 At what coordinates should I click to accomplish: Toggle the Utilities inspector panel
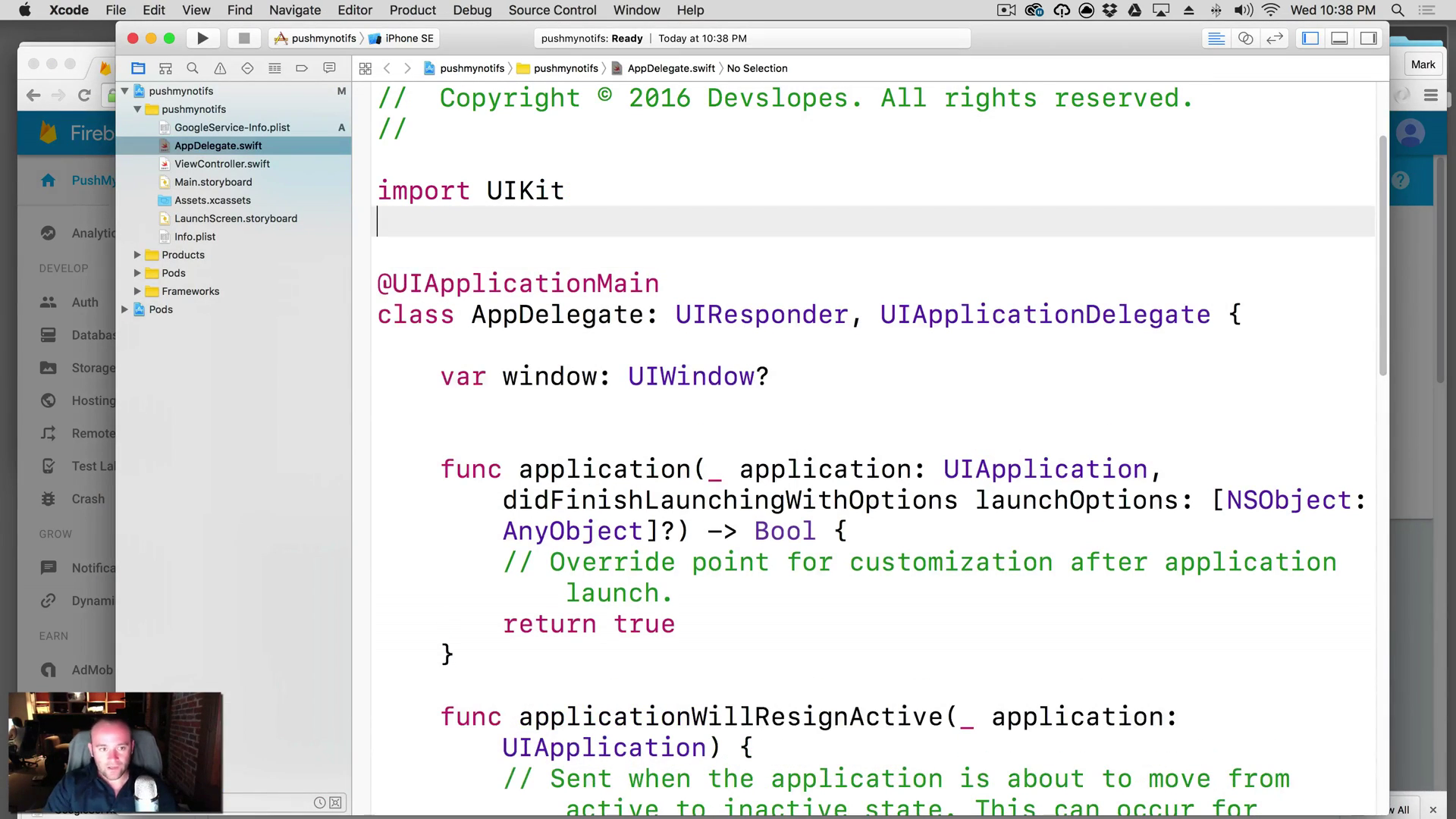[1369, 38]
